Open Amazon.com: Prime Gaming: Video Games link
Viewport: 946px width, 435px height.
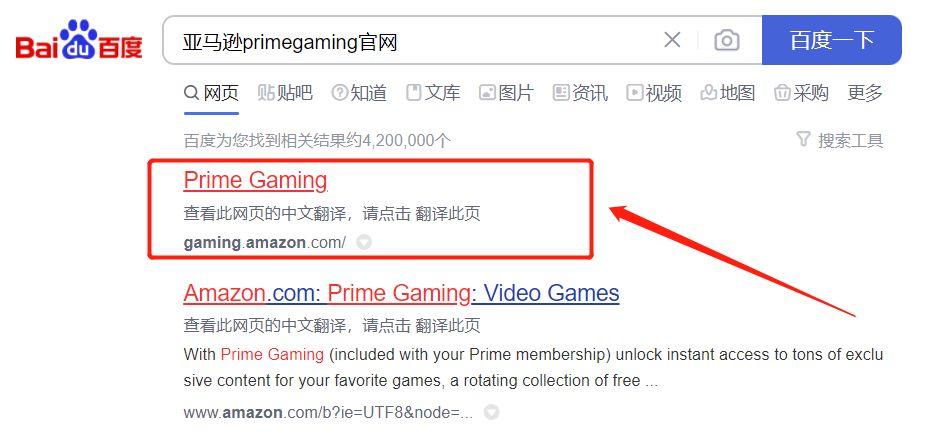401,293
